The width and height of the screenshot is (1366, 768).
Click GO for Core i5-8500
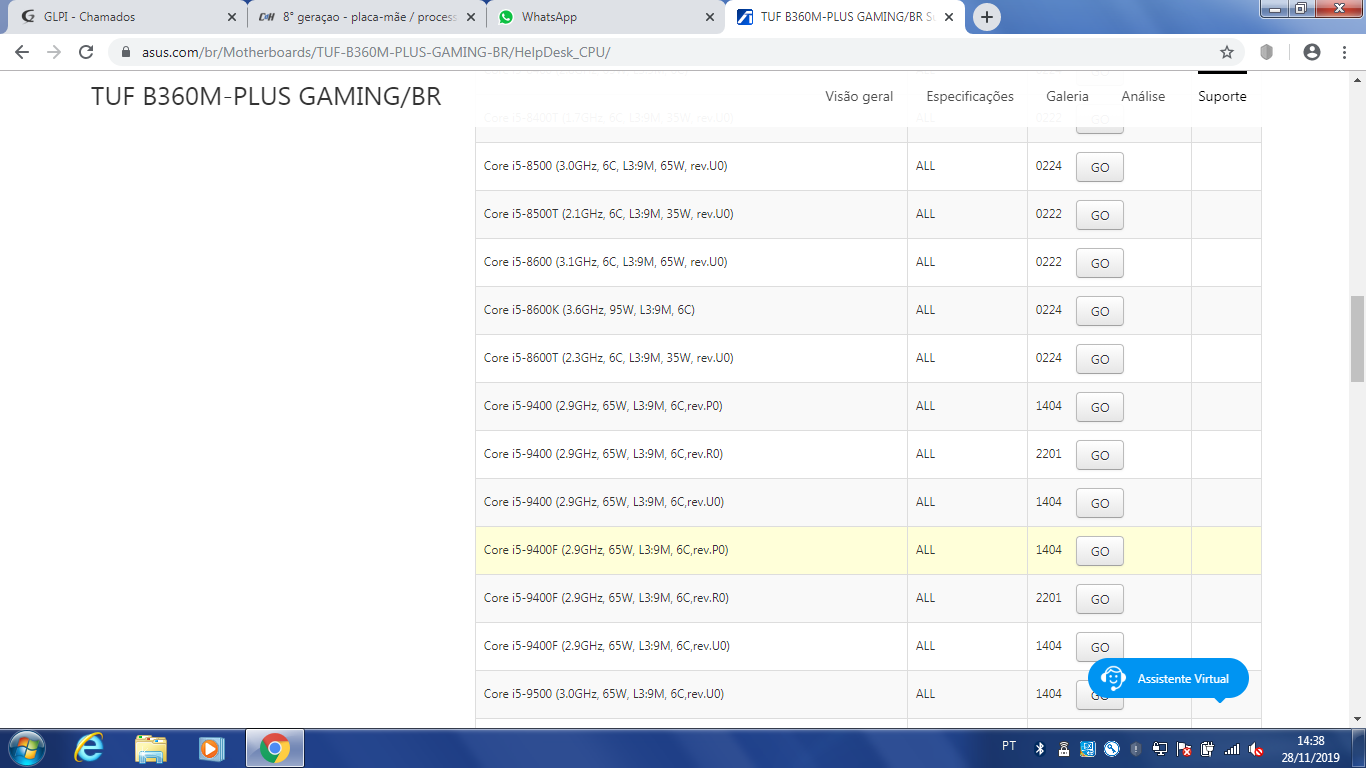(1100, 167)
